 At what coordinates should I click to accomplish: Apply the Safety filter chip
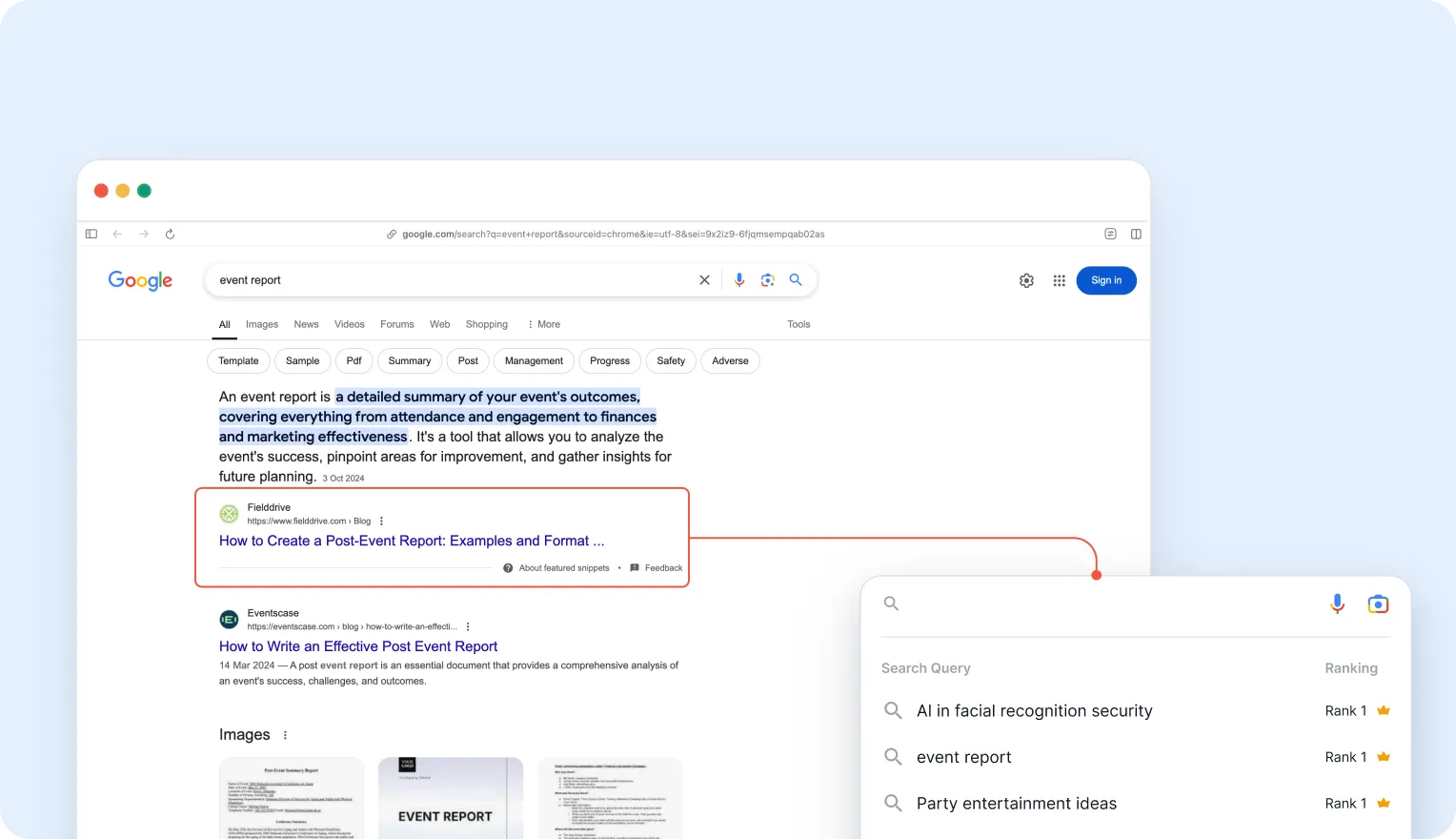click(671, 361)
